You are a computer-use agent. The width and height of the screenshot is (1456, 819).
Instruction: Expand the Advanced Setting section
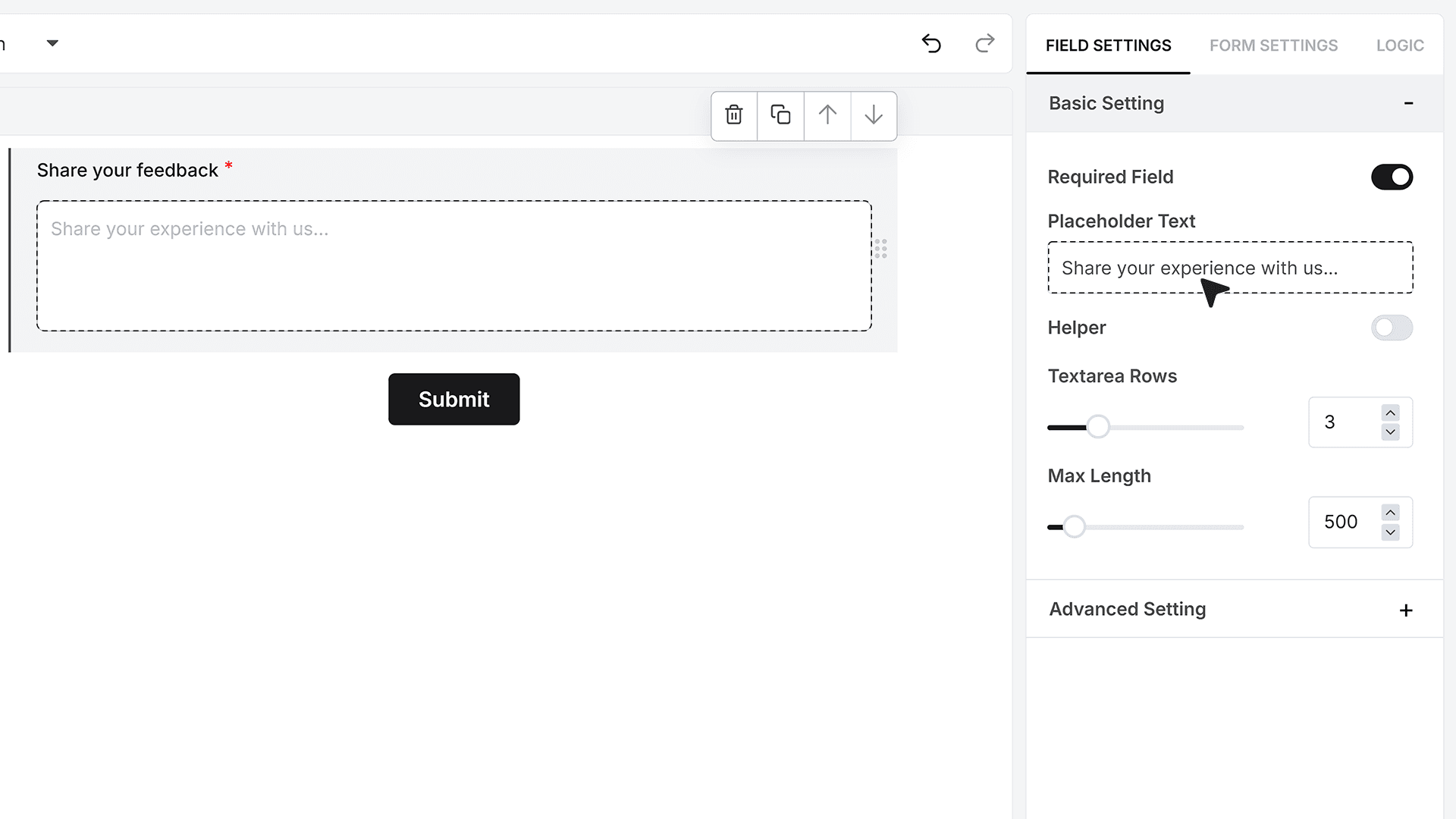[x=1406, y=610]
